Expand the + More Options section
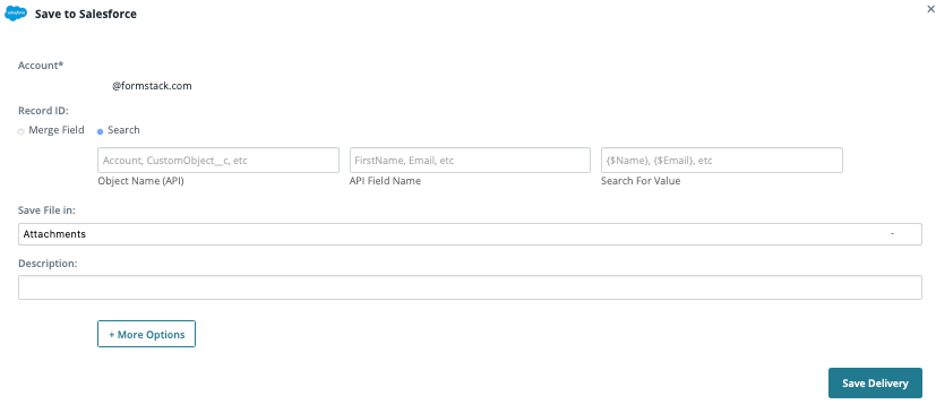Screen dimensions: 936x414 (146, 334)
